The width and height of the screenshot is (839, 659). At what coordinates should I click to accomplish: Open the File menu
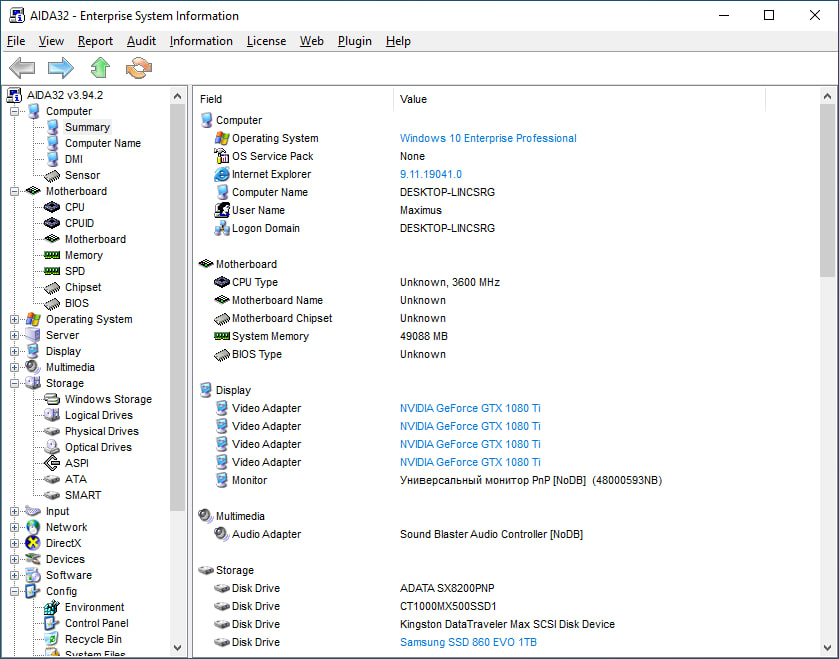[16, 41]
